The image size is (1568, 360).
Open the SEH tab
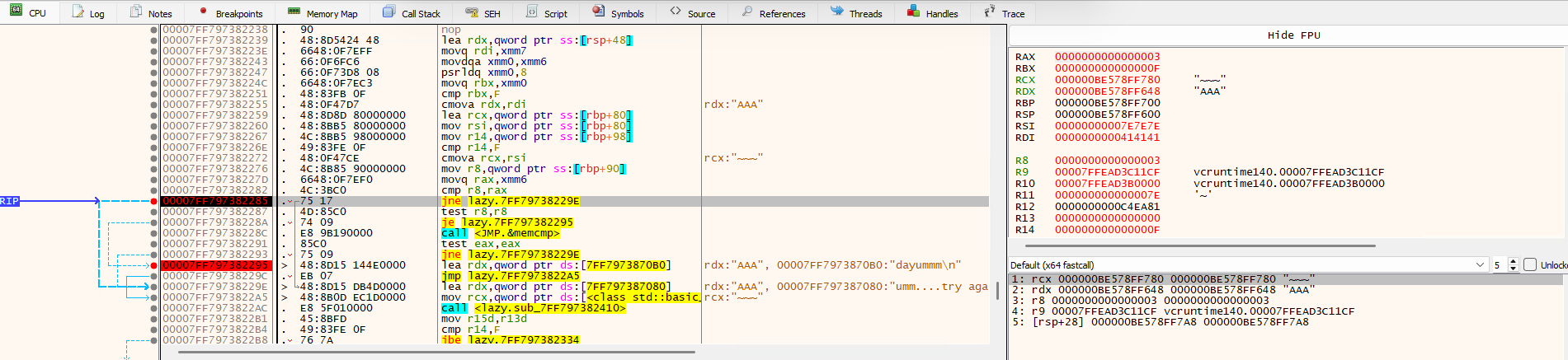tap(483, 13)
